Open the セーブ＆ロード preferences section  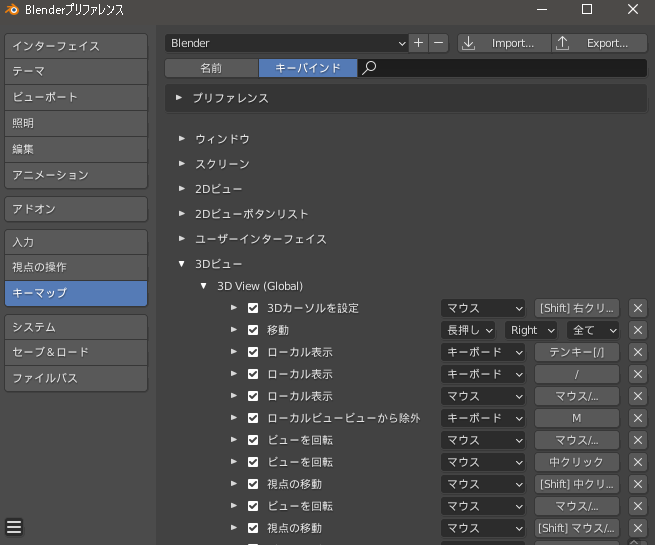76,352
